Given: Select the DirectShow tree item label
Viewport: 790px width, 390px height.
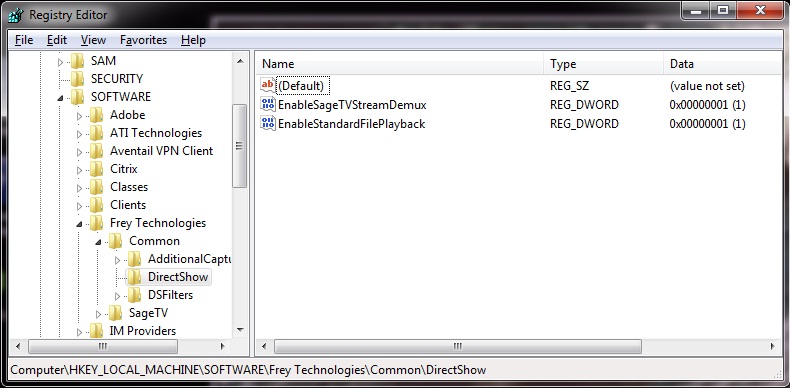Looking at the screenshot, I should point(178,277).
